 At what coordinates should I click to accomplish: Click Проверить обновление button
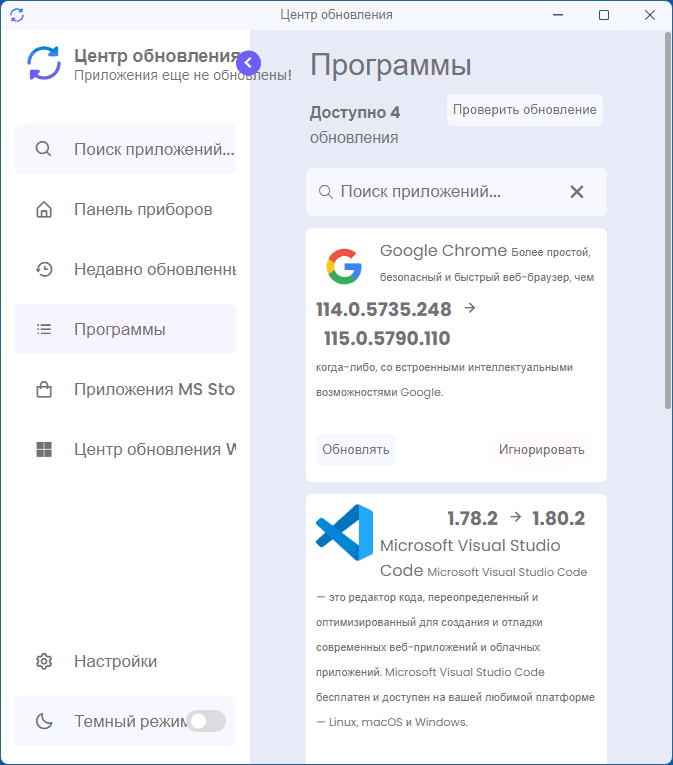(x=525, y=110)
